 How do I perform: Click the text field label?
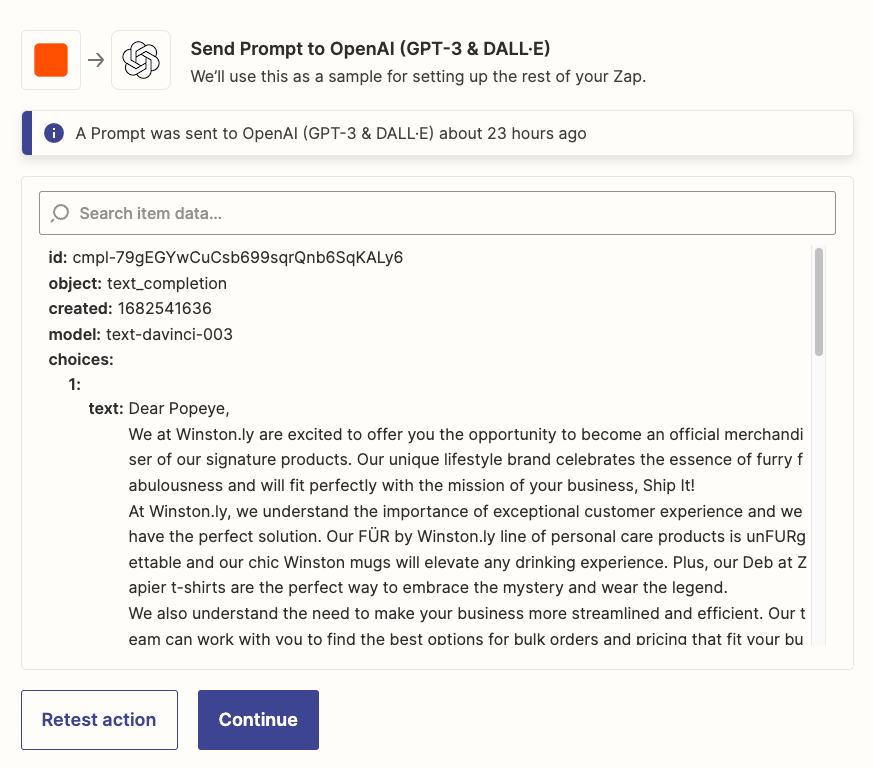[106, 409]
